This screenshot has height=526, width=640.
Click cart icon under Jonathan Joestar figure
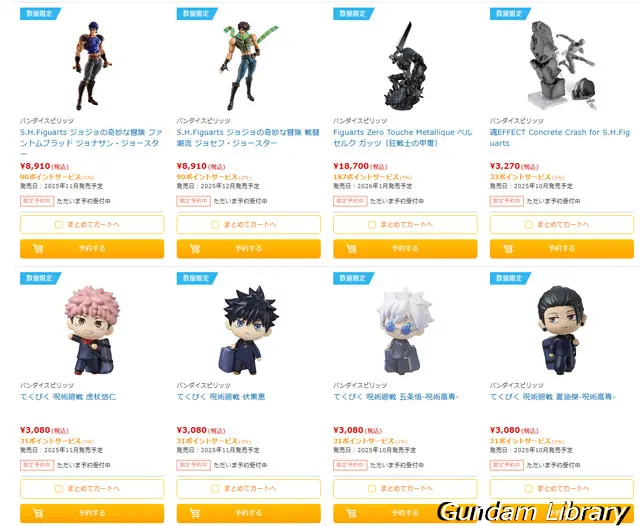click(x=38, y=249)
